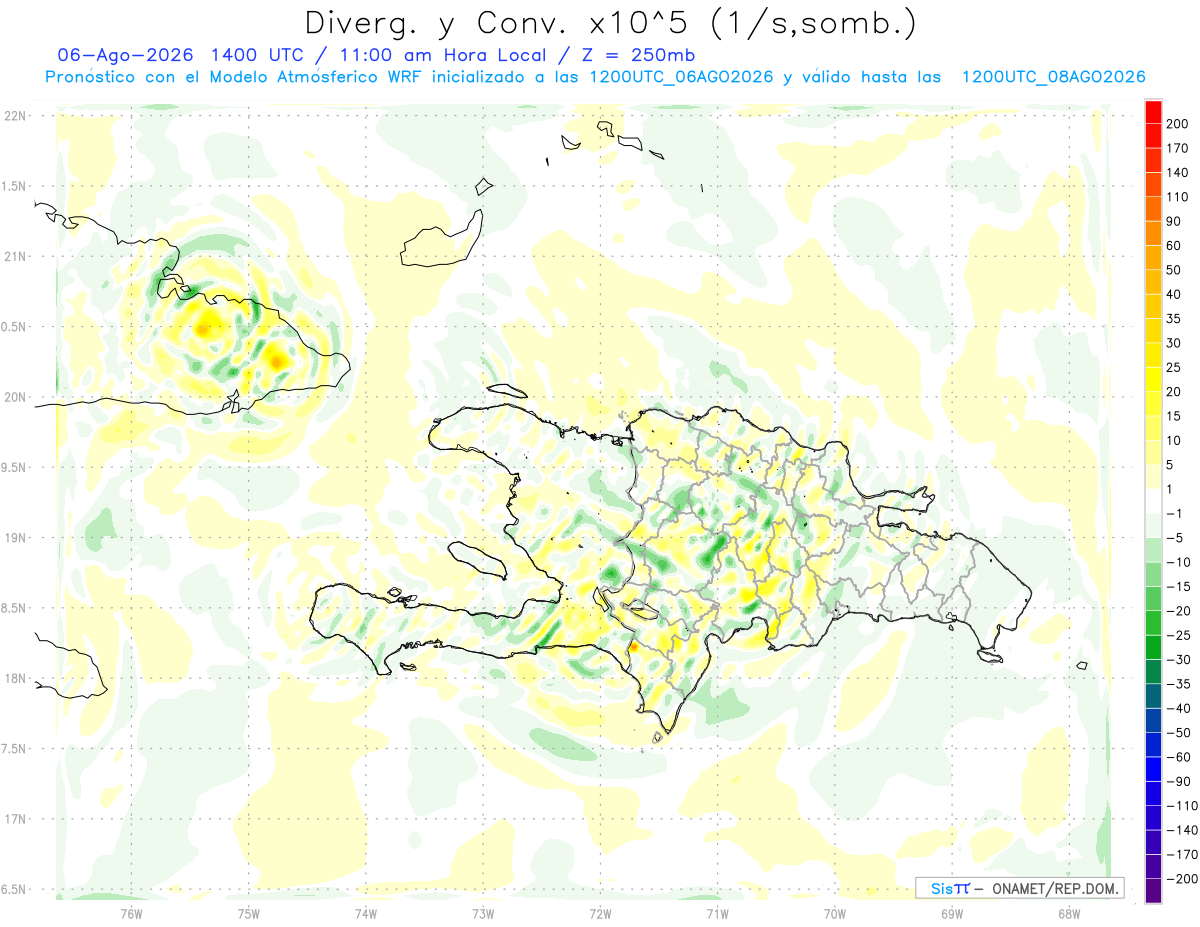Select the colorbar label '-15'
The height and width of the screenshot is (927, 1200).
point(1177,586)
